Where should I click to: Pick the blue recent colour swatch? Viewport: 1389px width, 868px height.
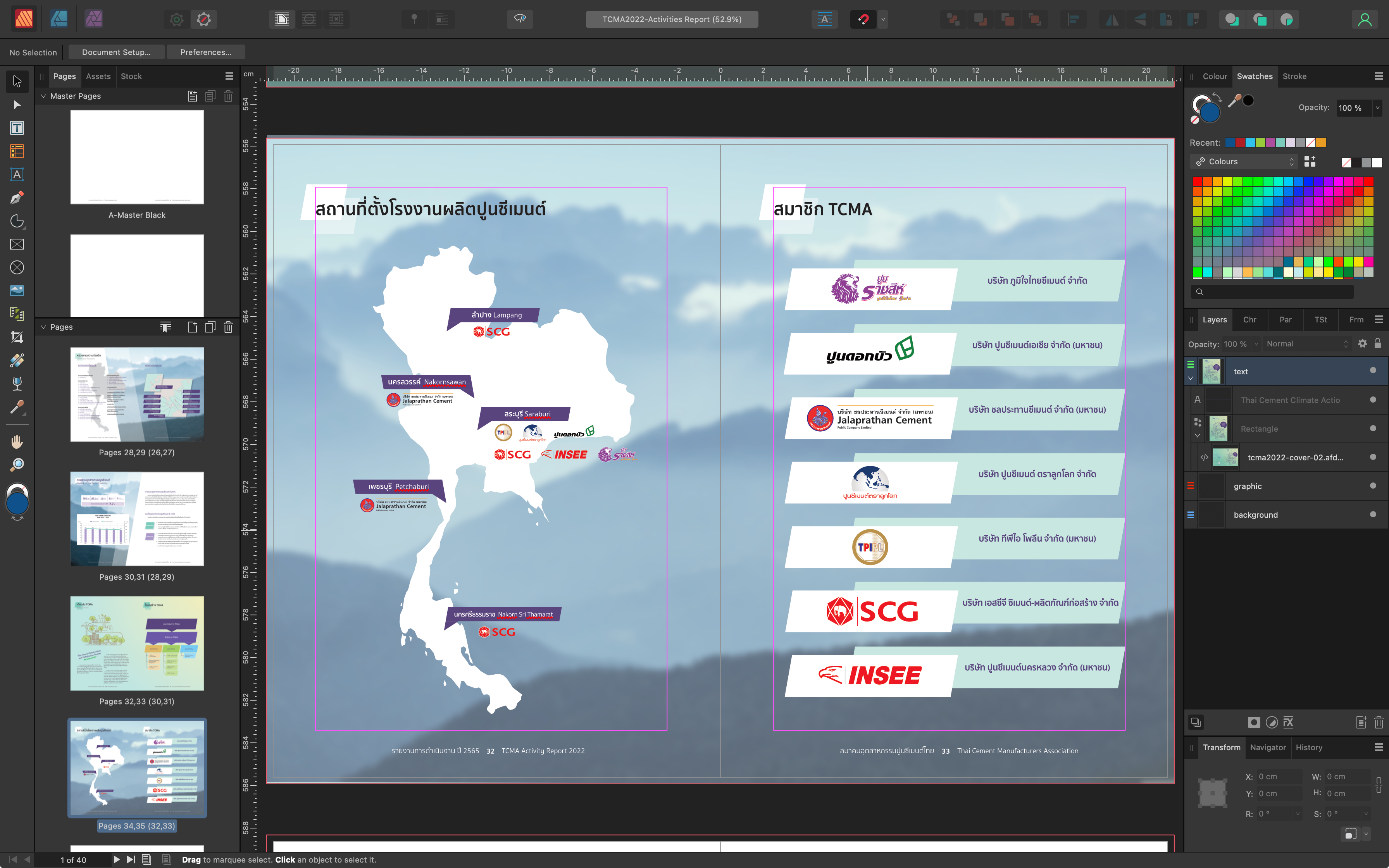tap(1229, 143)
